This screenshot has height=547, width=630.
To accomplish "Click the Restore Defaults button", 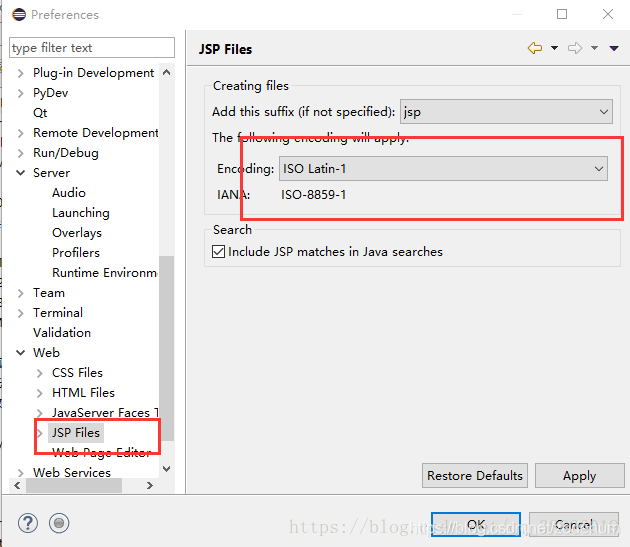I will (x=475, y=475).
